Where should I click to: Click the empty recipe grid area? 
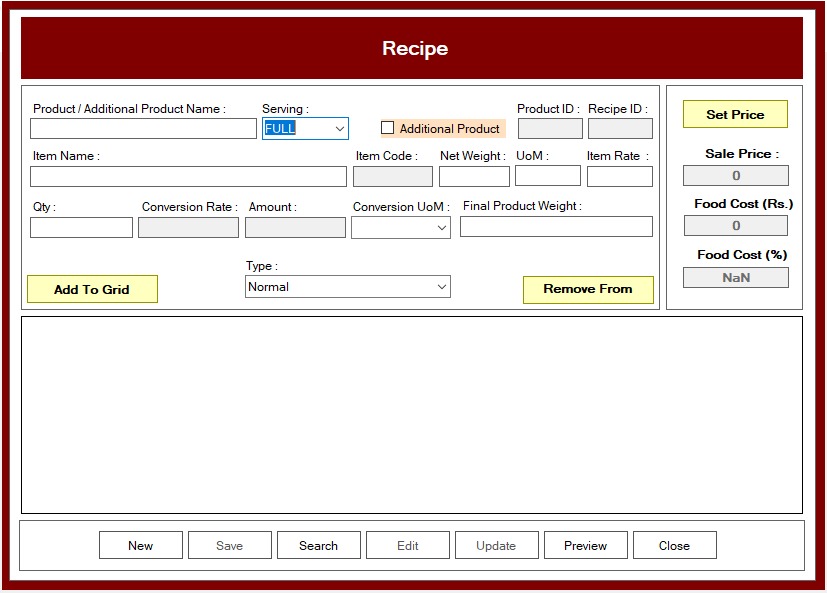[411, 415]
